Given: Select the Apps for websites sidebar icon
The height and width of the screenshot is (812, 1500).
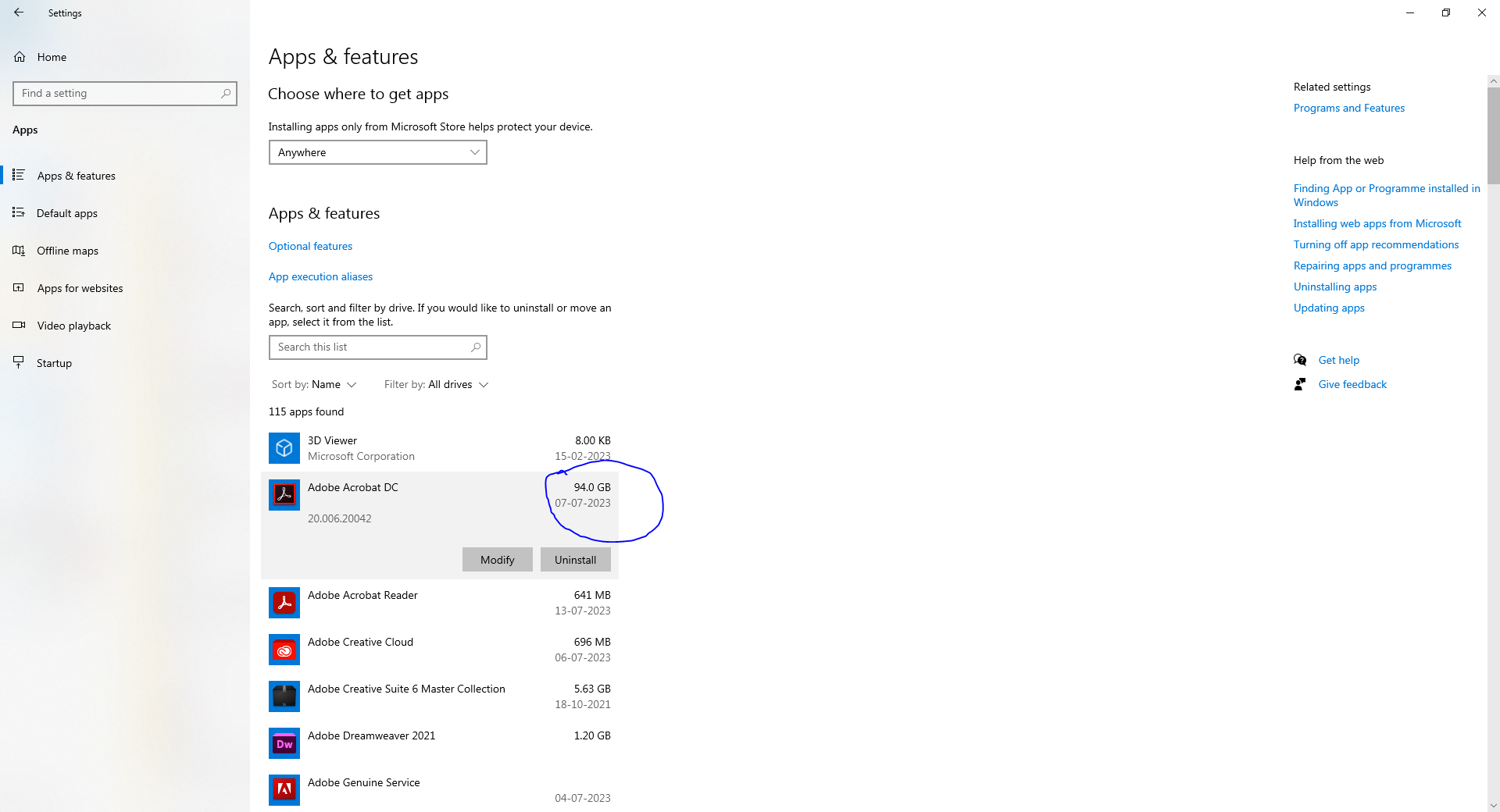Looking at the screenshot, I should 19,287.
